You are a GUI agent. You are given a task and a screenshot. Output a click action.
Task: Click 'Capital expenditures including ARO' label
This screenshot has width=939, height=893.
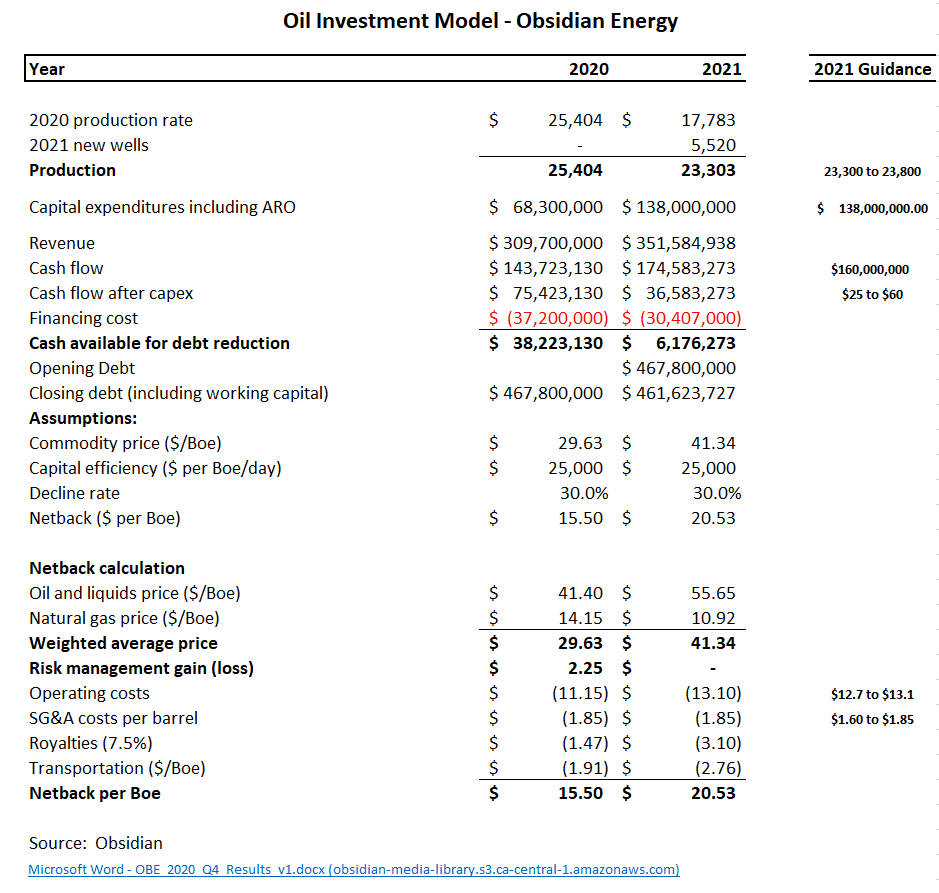pyautogui.click(x=162, y=207)
